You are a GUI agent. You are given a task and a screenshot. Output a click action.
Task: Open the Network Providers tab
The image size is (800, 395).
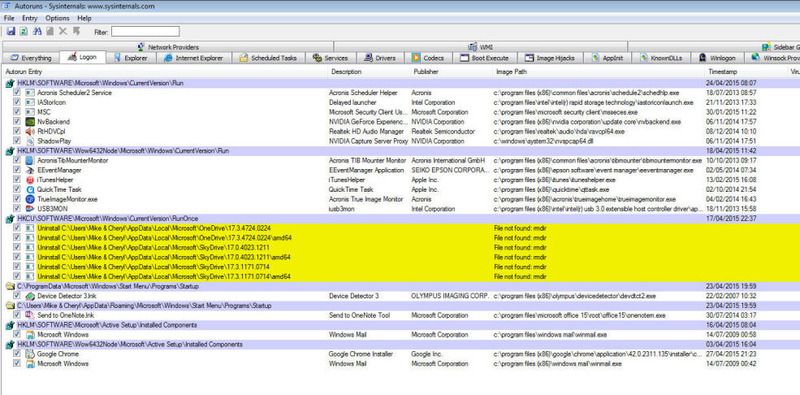point(167,47)
